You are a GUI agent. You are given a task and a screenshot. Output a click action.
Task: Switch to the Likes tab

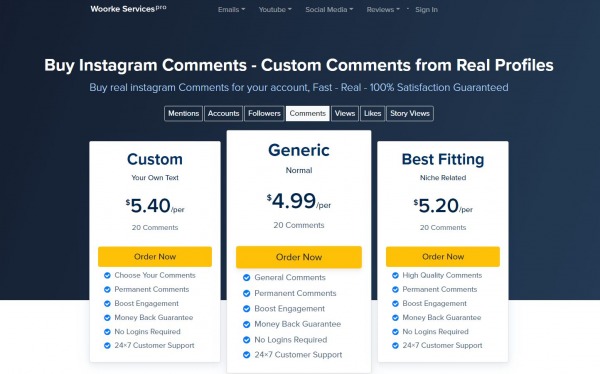point(372,113)
